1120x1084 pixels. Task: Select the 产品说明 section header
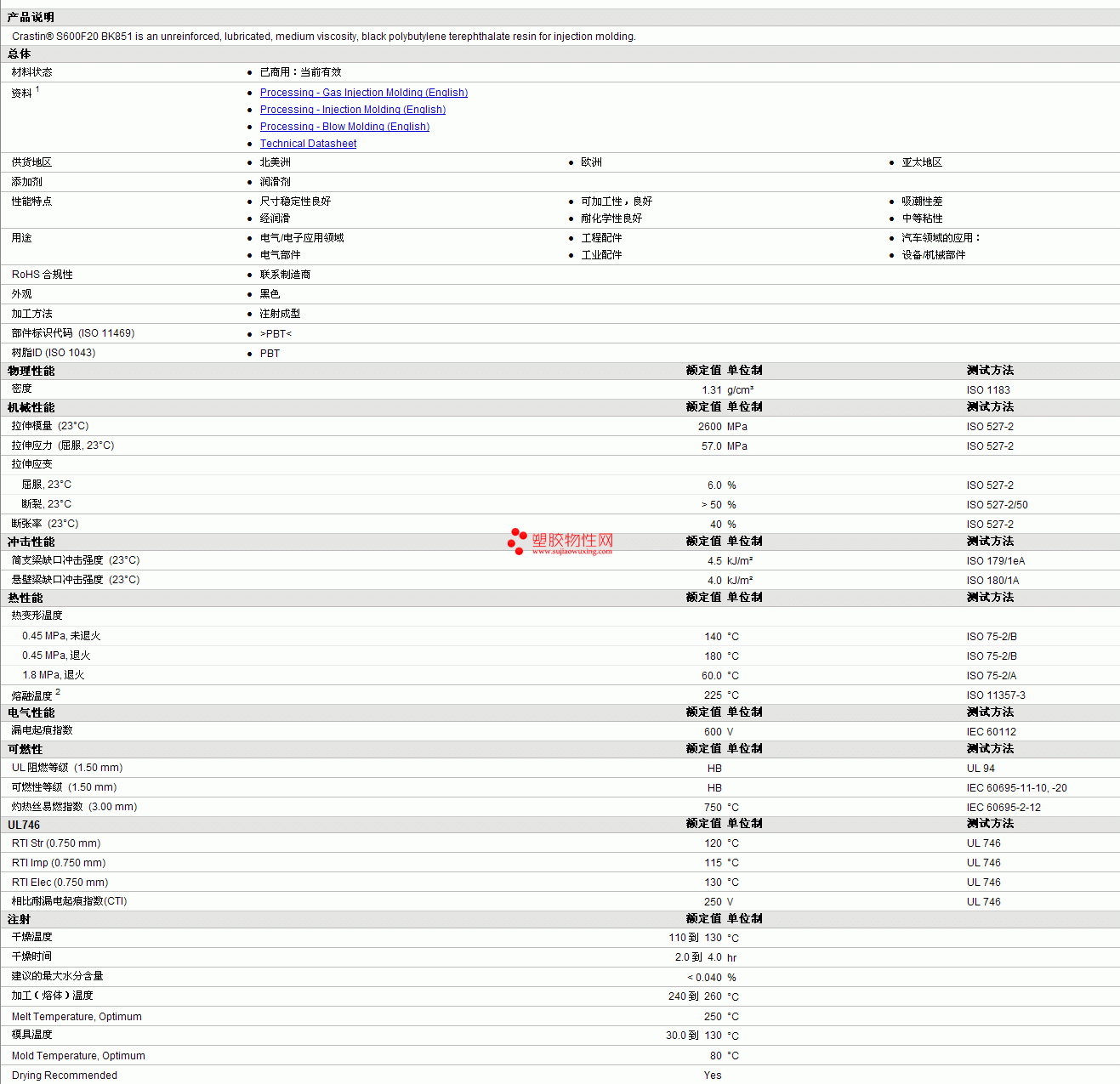pyautogui.click(x=31, y=18)
